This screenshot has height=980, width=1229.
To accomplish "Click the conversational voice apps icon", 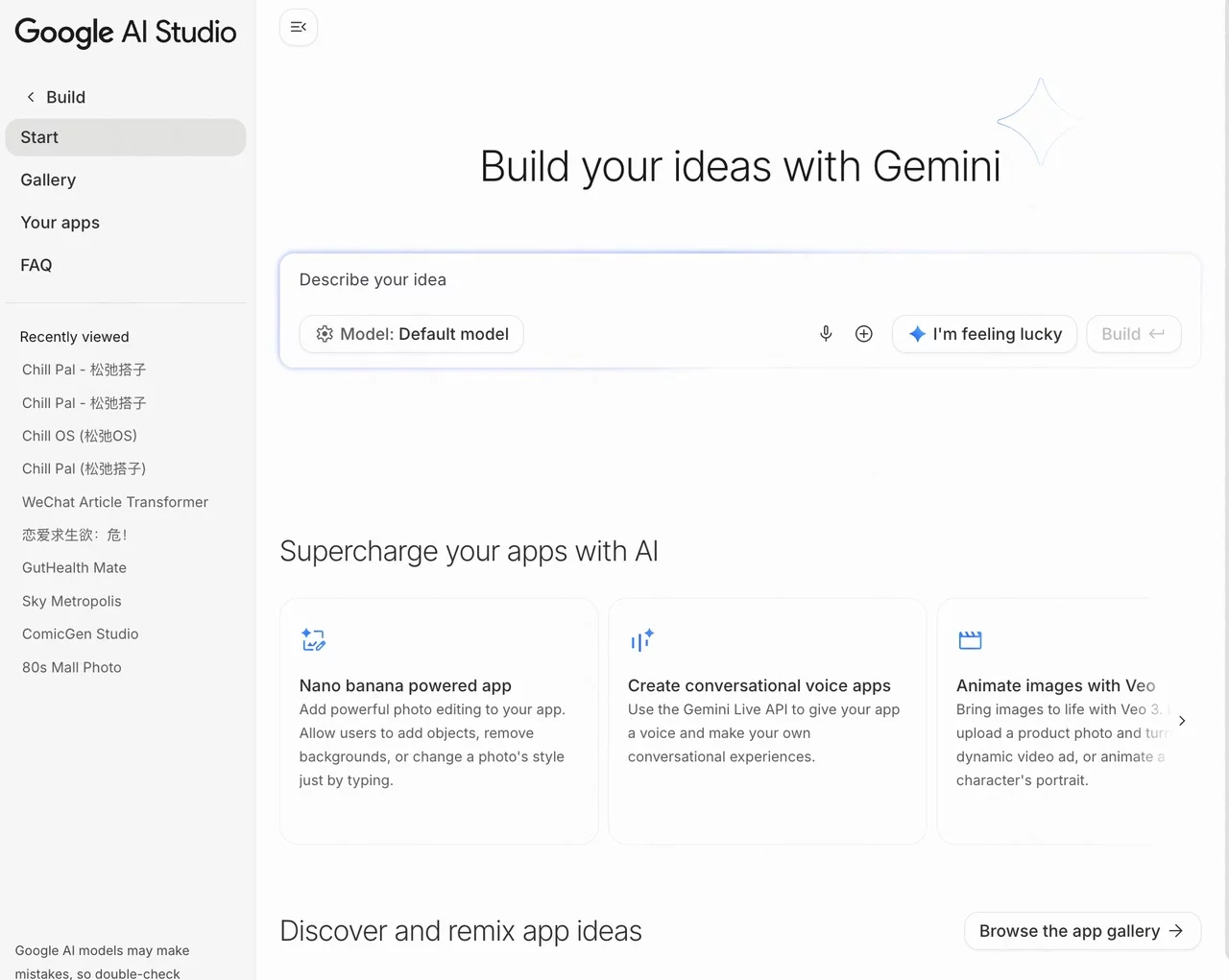I will (x=642, y=640).
